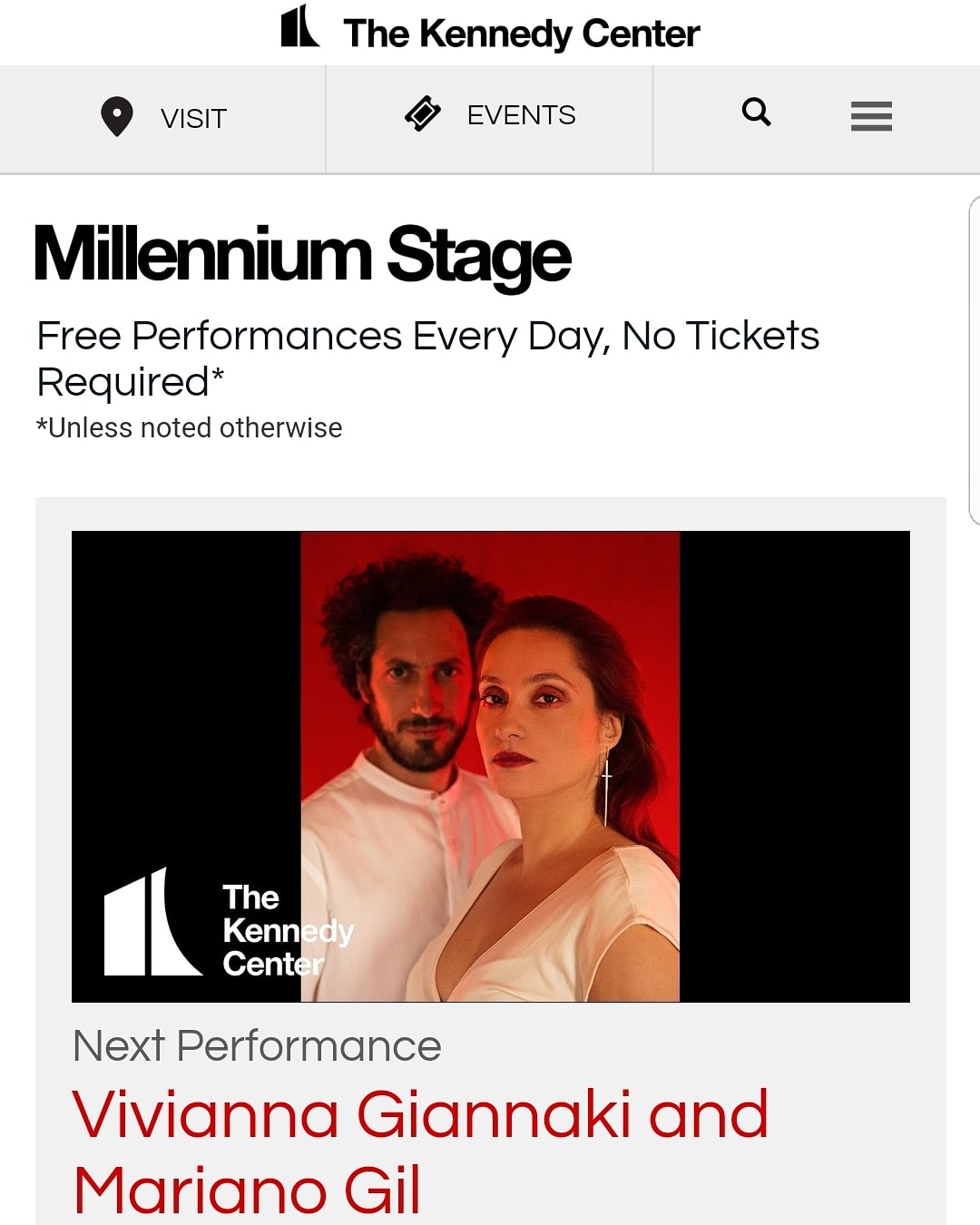Click the location pin icon beside Visit
The width and height of the screenshot is (980, 1225).
(117, 117)
